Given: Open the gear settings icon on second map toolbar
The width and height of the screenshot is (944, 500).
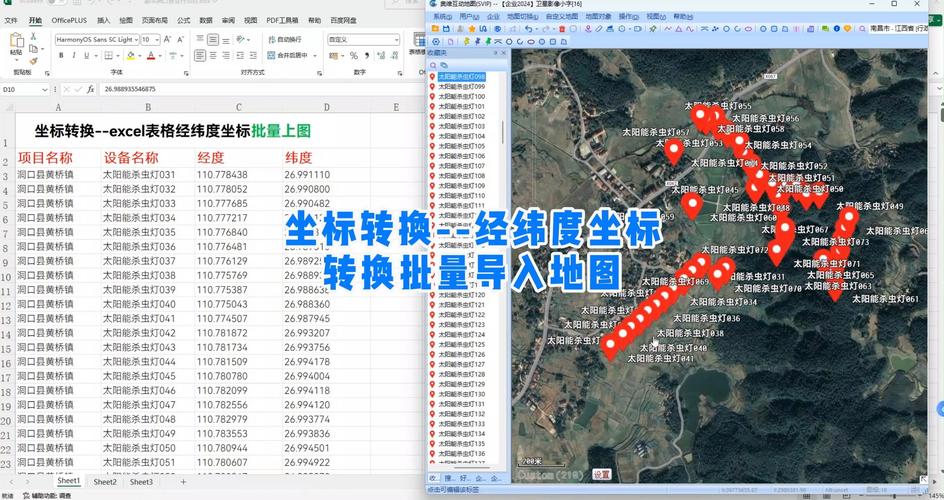Looking at the screenshot, I should coord(436,42).
